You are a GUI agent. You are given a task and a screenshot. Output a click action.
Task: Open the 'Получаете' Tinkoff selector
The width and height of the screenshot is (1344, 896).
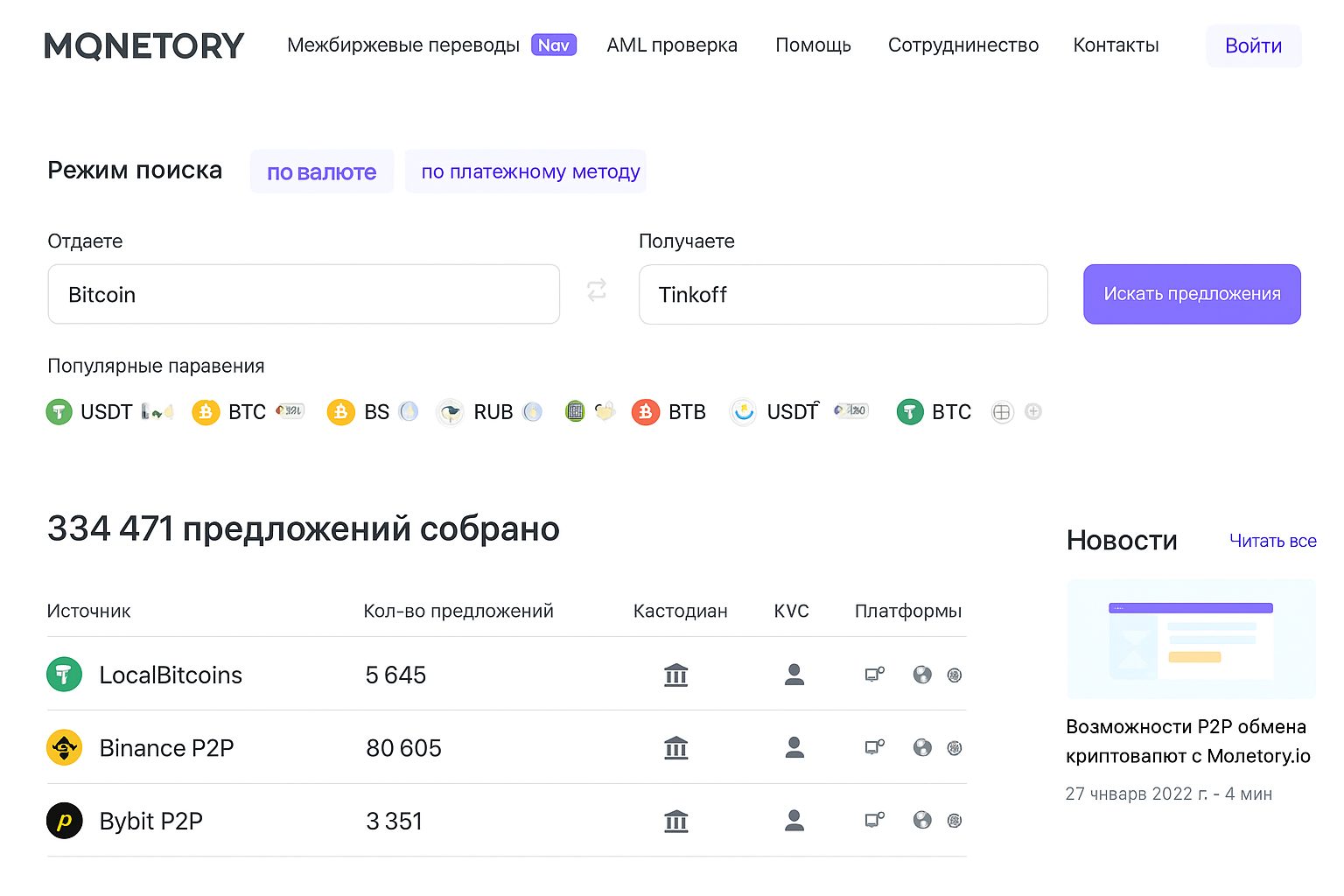click(843, 294)
